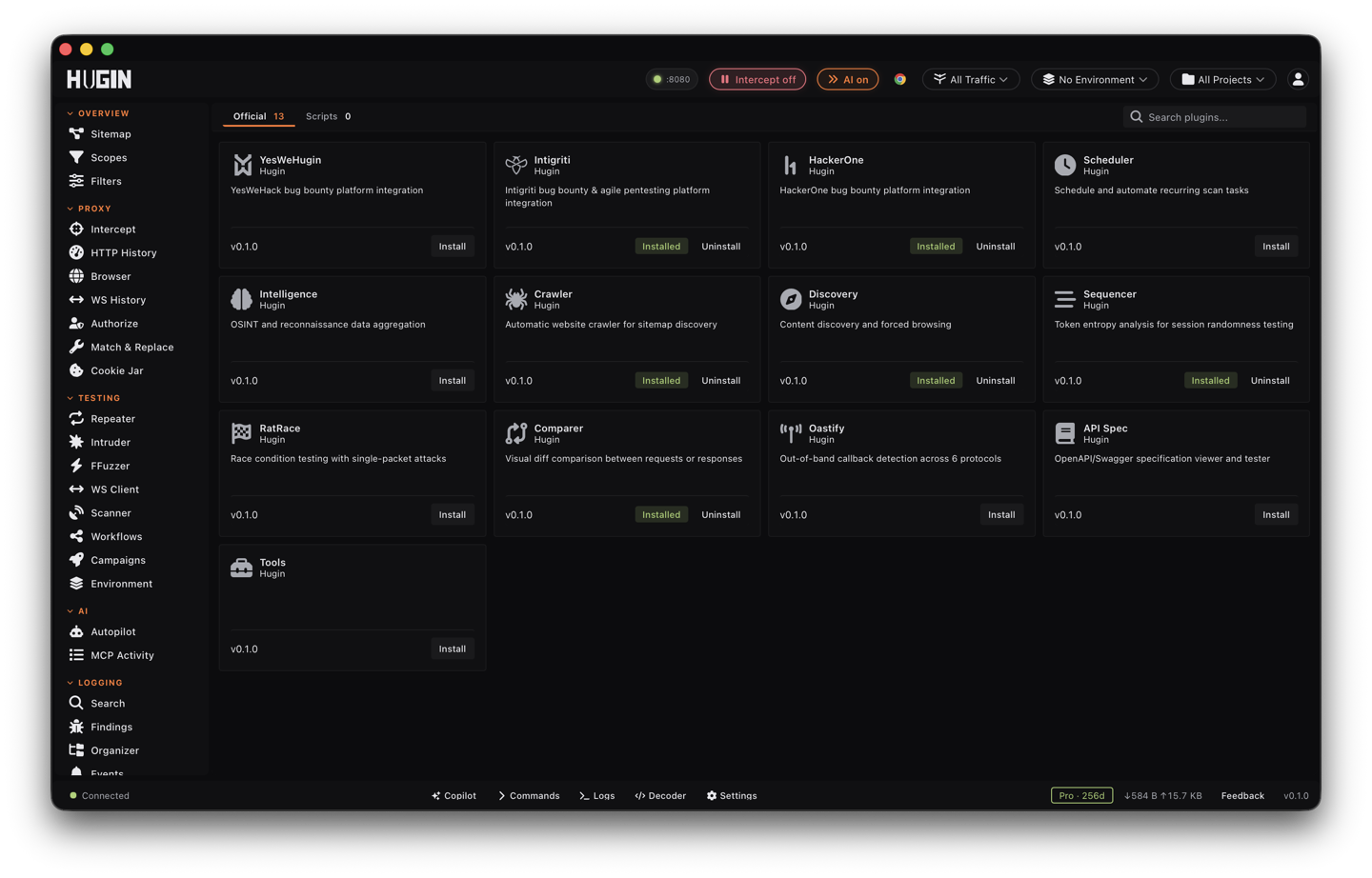The image size is (1372, 878).
Task: Open Settings from the bottom bar
Action: [x=732, y=795]
